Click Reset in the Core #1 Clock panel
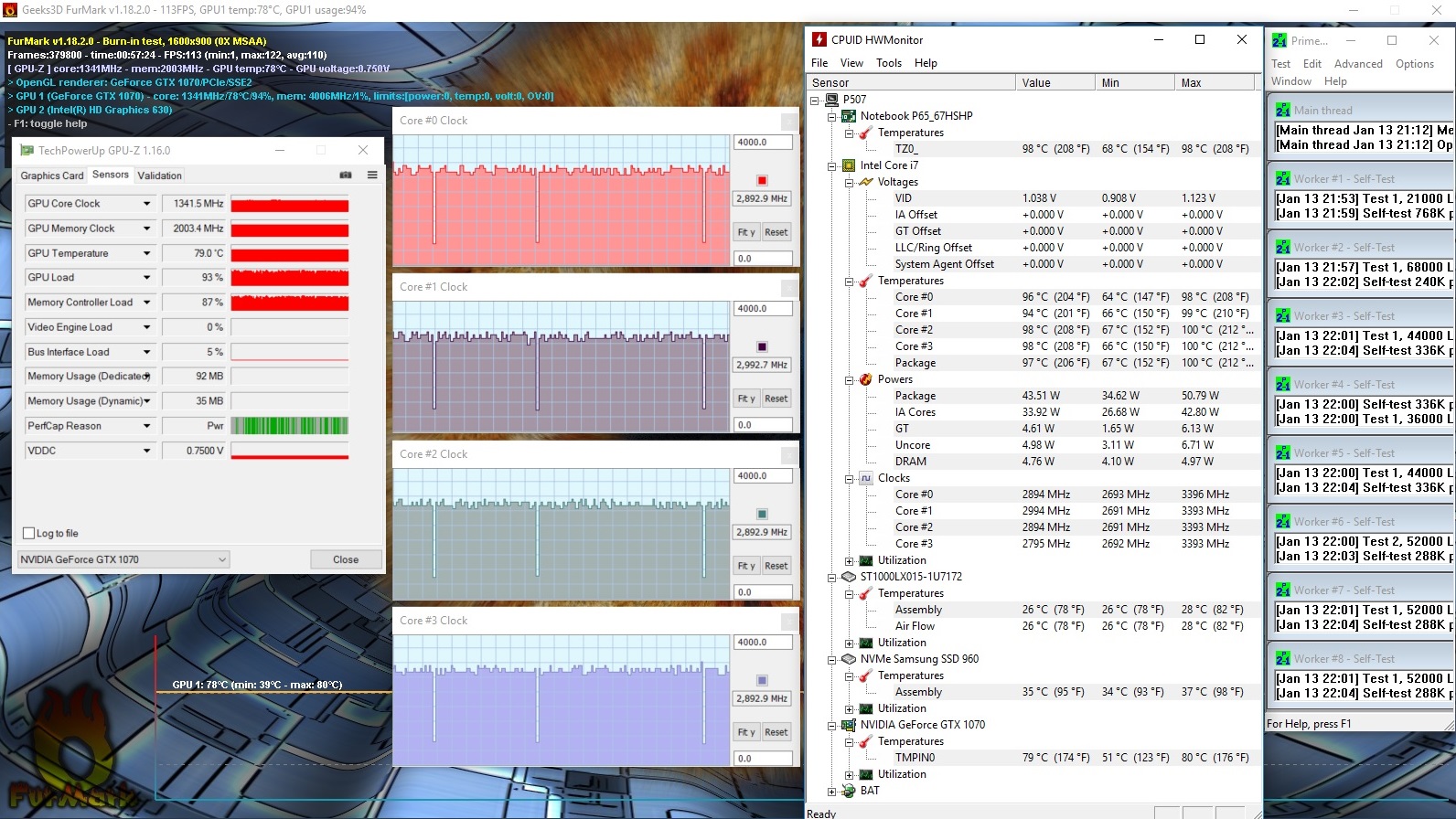 pyautogui.click(x=776, y=399)
